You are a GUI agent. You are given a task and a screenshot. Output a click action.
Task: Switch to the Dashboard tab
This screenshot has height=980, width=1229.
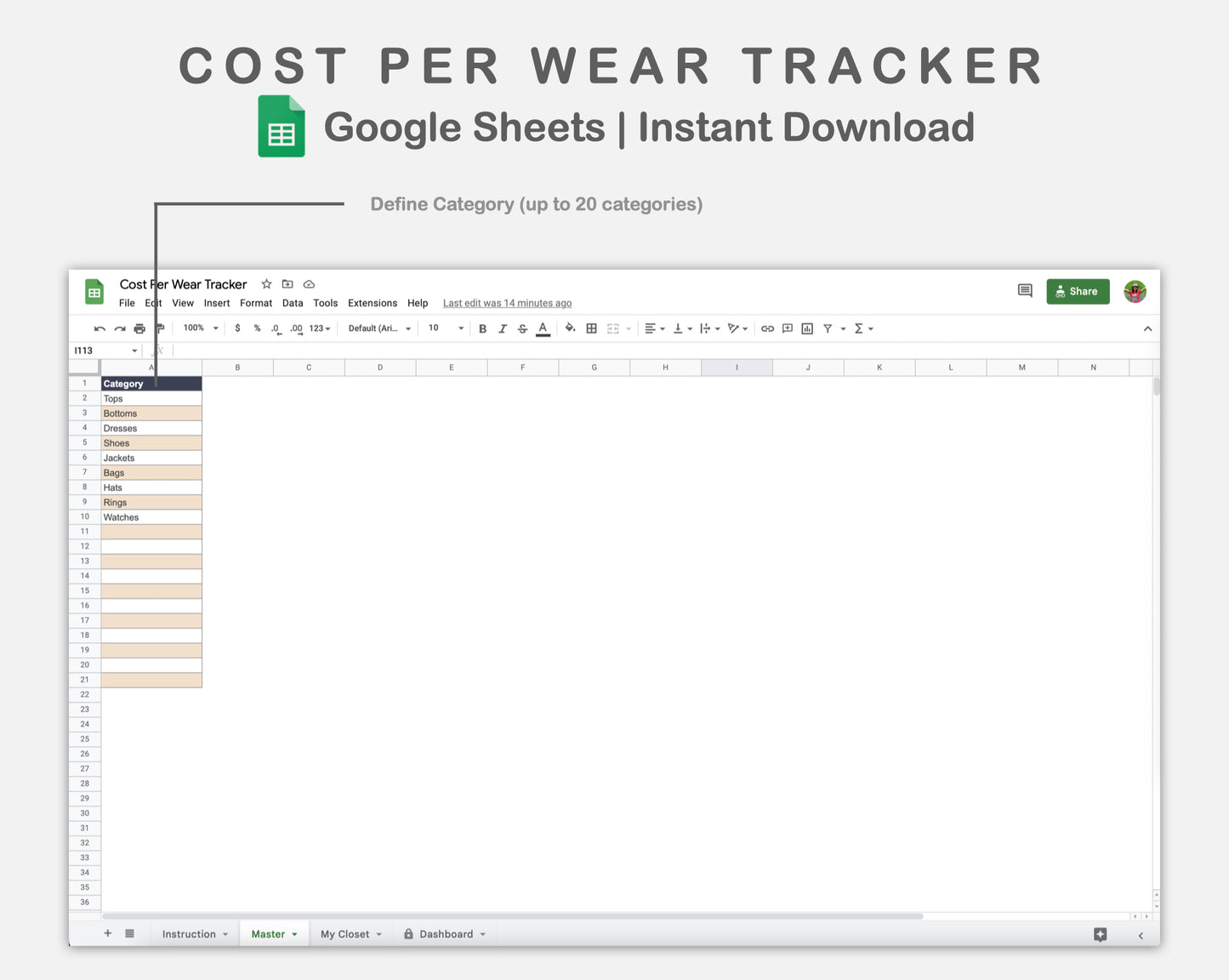(446, 933)
